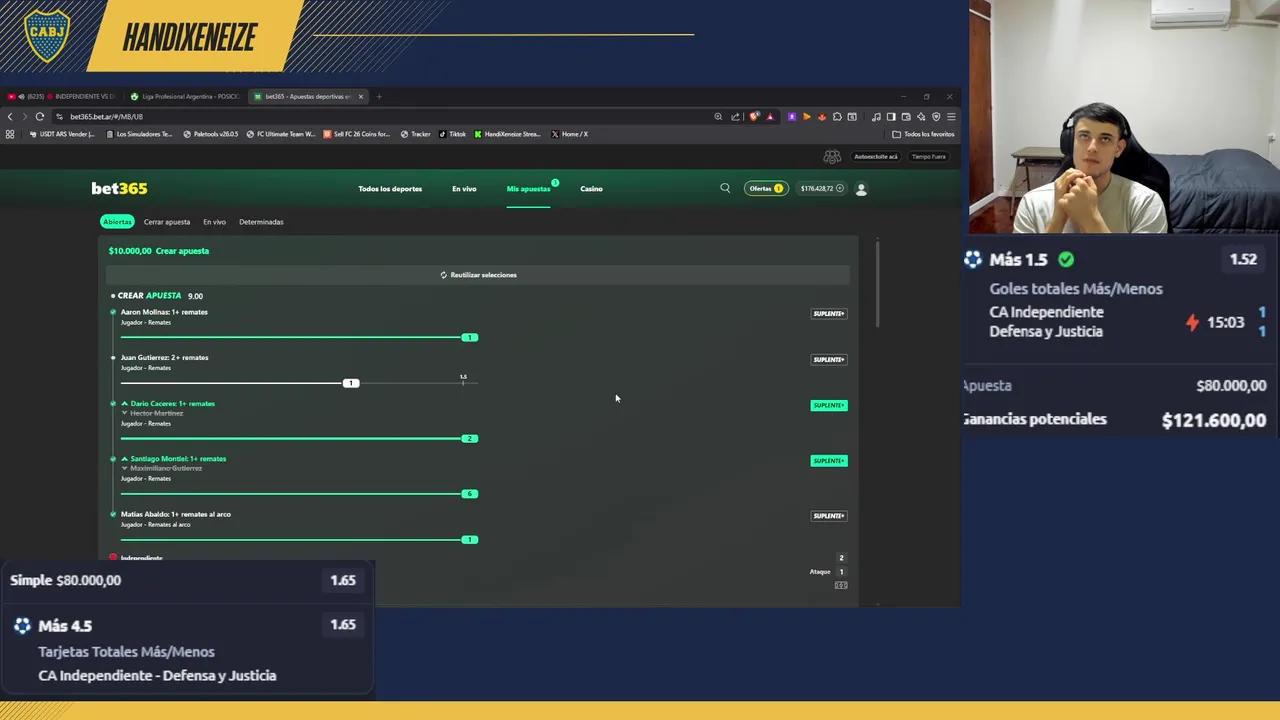Image resolution: width=1280 pixels, height=720 pixels.
Task: Open Mis apuestas section
Action: click(x=528, y=189)
